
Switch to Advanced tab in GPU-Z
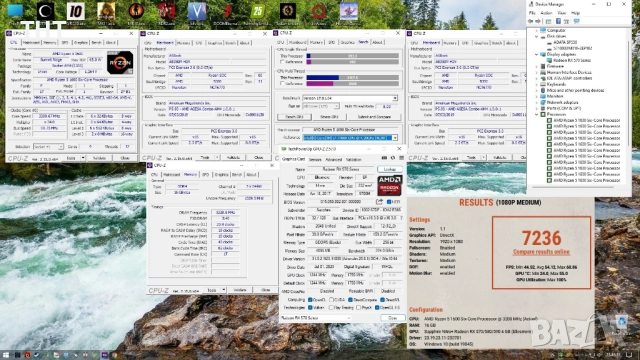pyautogui.click(x=333, y=159)
